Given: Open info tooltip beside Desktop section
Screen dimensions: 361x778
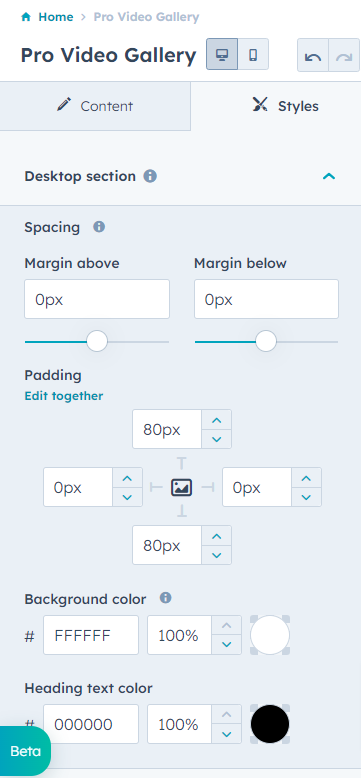Looking at the screenshot, I should pyautogui.click(x=150, y=176).
